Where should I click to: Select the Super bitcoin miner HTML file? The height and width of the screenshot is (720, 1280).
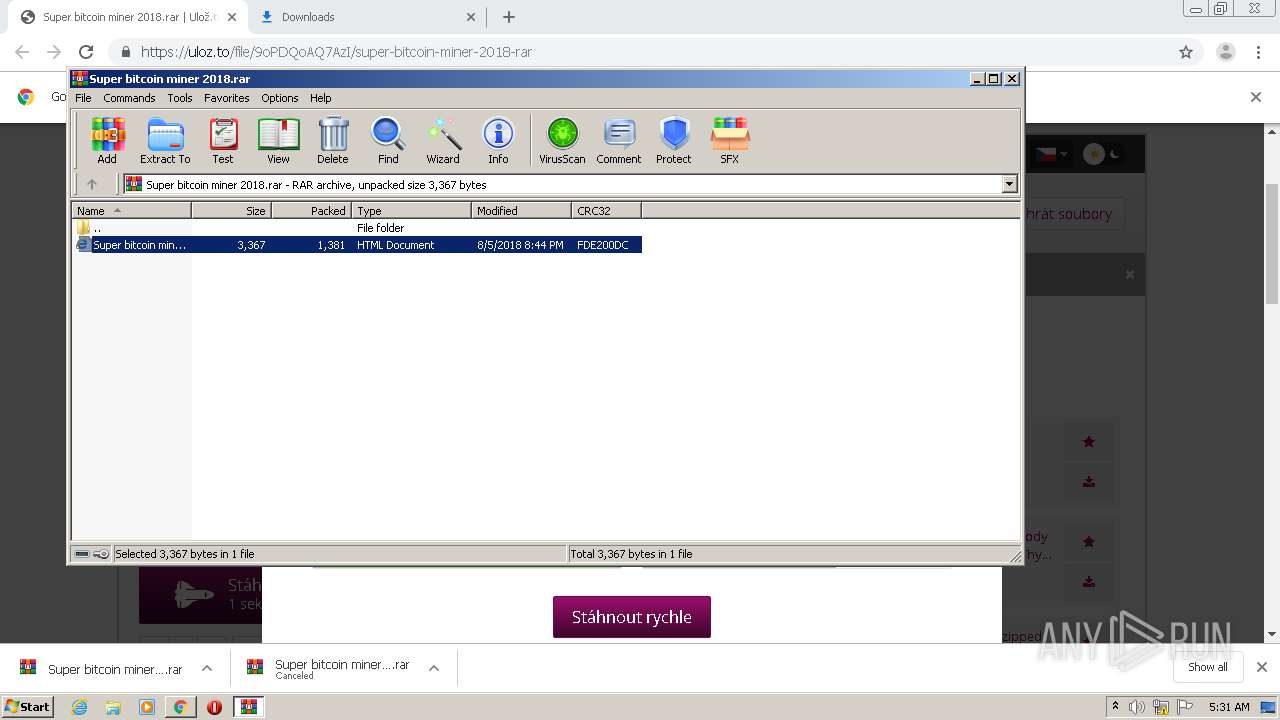(x=357, y=245)
